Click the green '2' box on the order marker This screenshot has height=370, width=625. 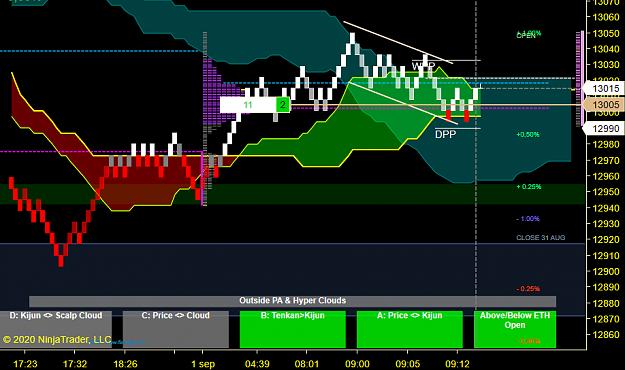283,105
